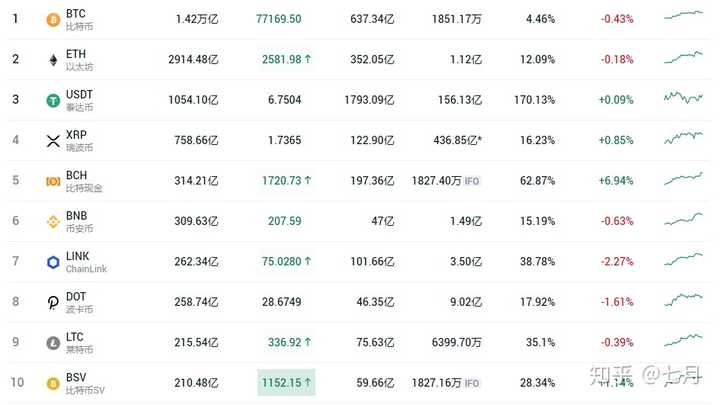Click the ETH price 2581.98
This screenshot has height=405, width=720.
pyautogui.click(x=281, y=59)
